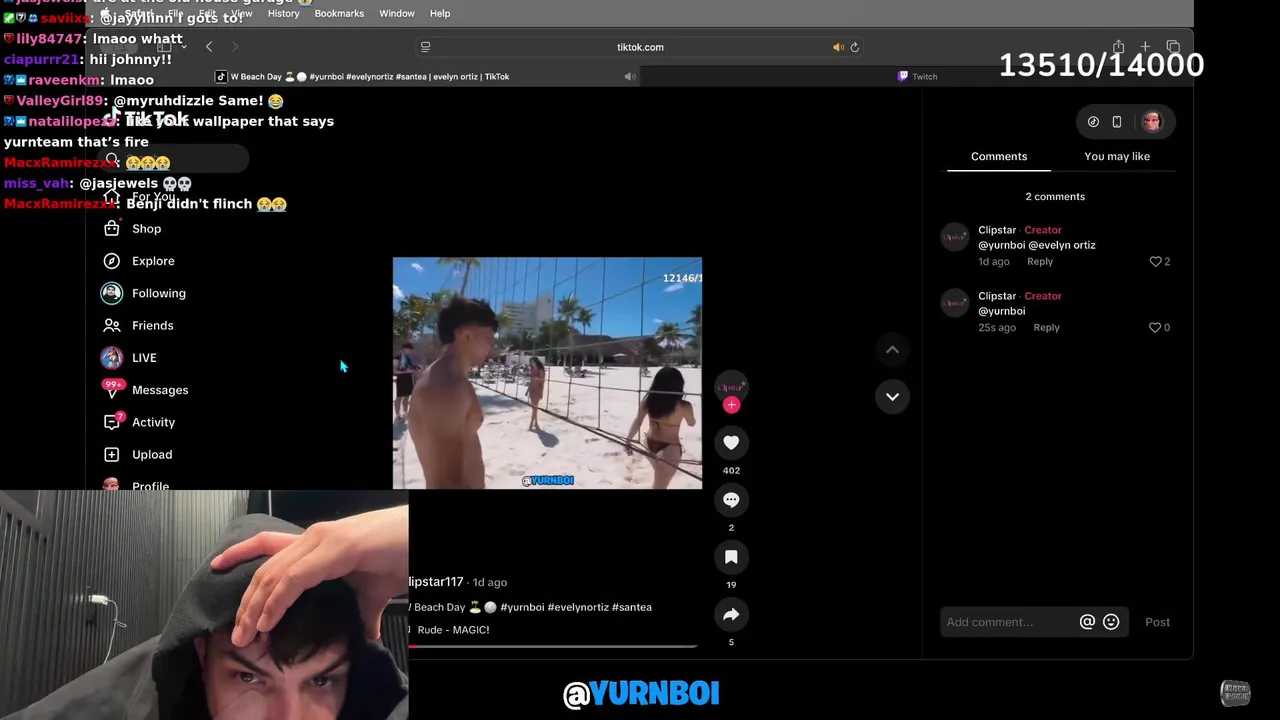
Task: Open the #santea hashtag in caption
Action: tap(631, 607)
